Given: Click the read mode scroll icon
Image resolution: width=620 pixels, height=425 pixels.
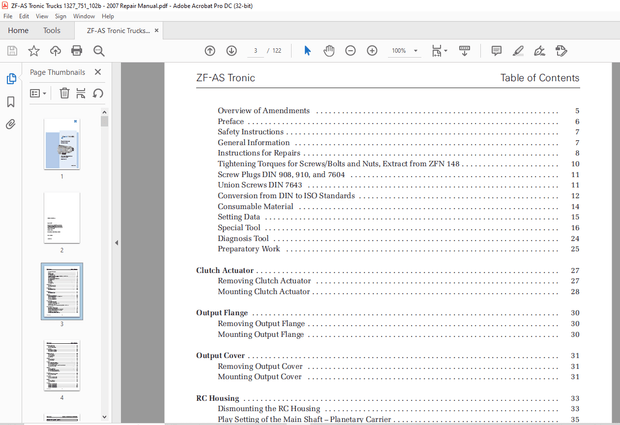Looking at the screenshot, I should [x=465, y=51].
